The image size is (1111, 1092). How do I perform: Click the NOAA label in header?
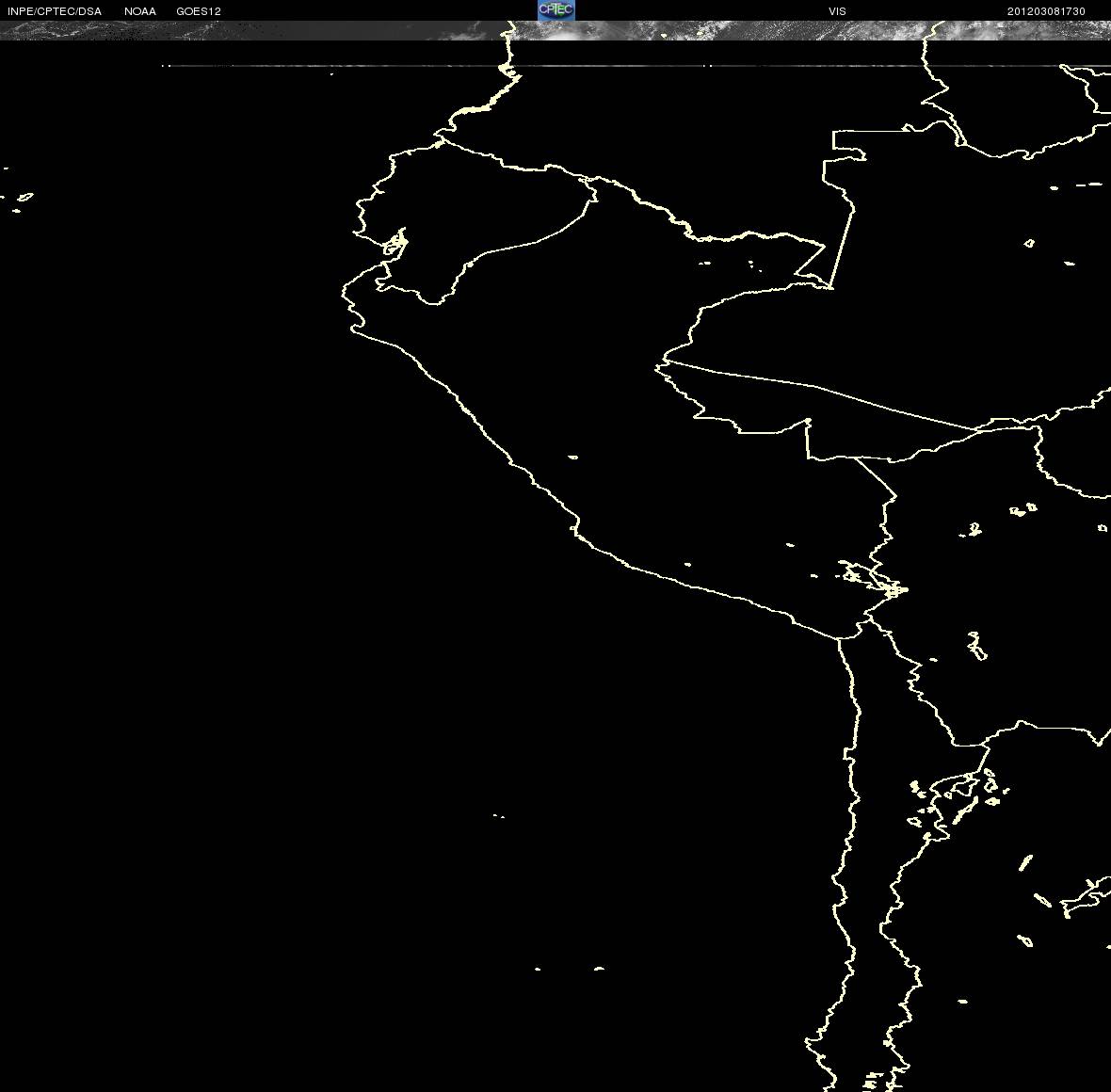[140, 11]
